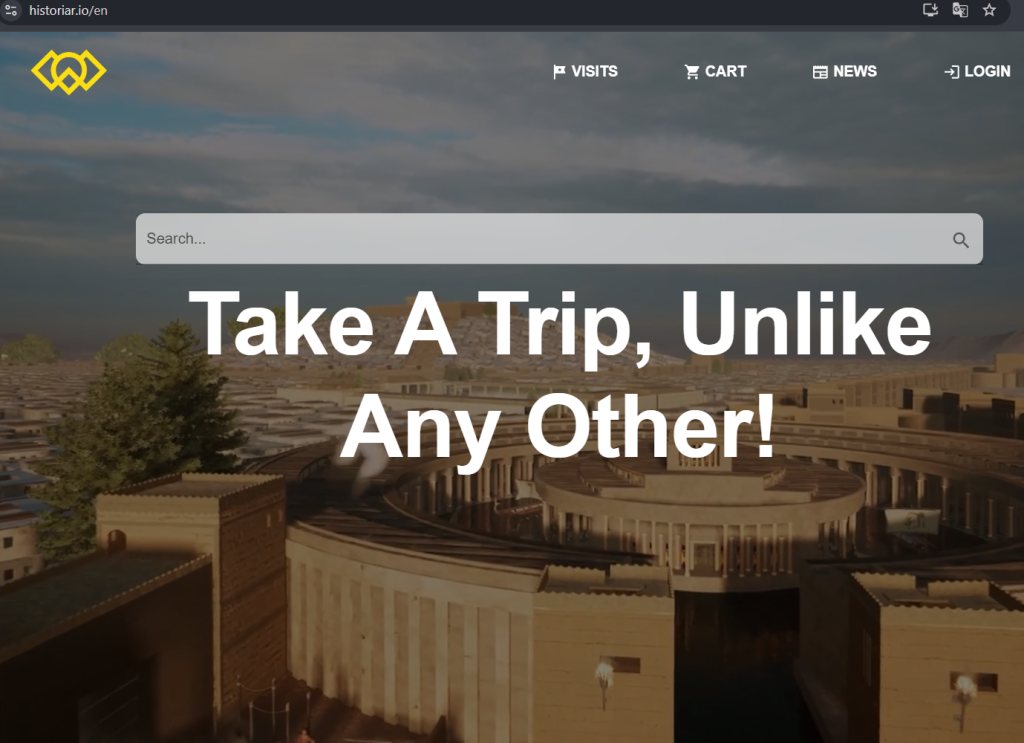The image size is (1024, 743).
Task: Click the yellow Historiar logo
Action: click(x=69, y=72)
